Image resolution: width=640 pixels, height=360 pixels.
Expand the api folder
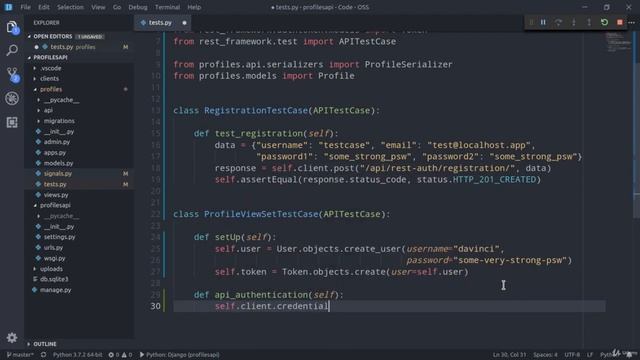tap(48, 110)
